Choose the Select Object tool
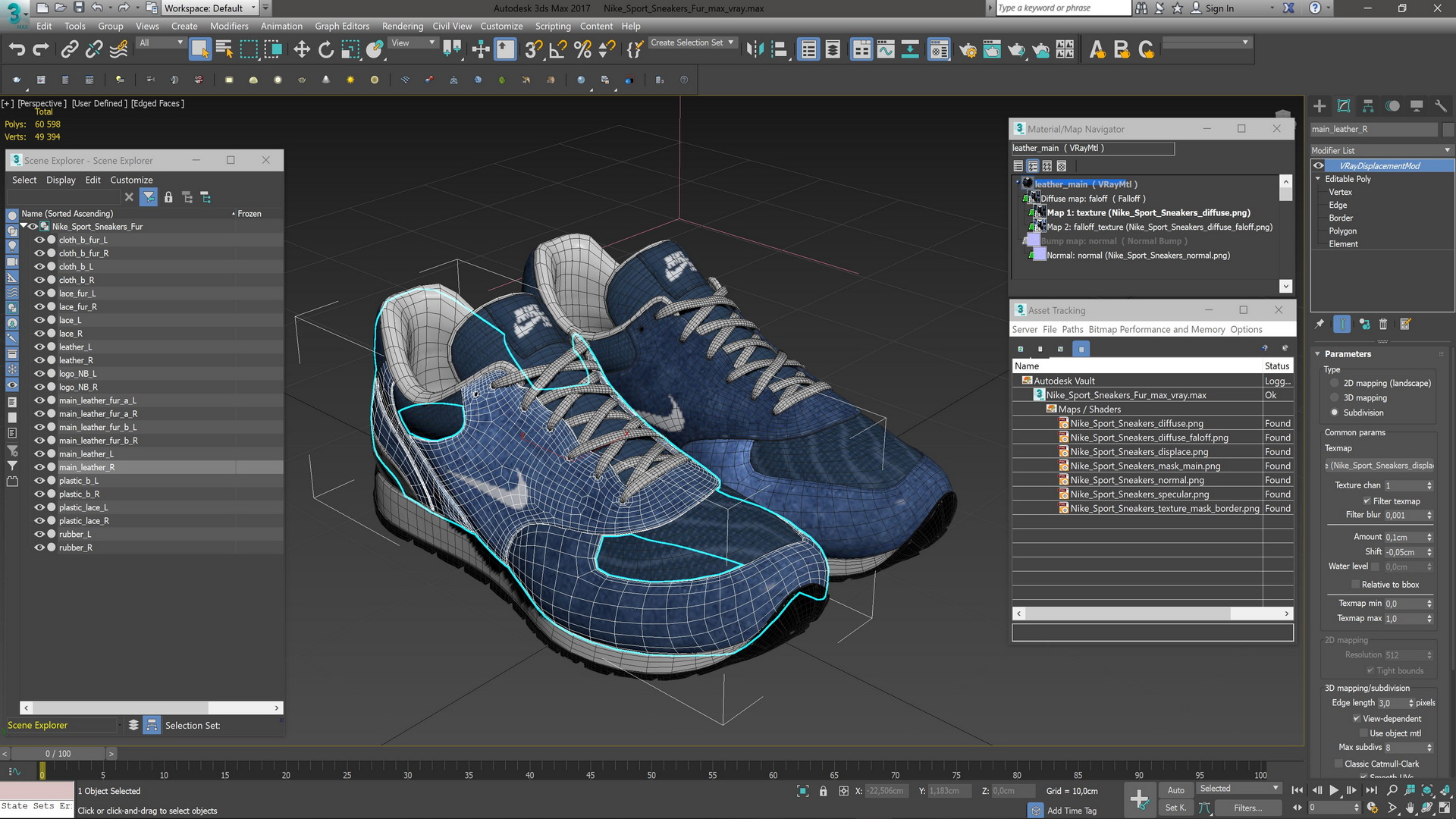 [199, 50]
